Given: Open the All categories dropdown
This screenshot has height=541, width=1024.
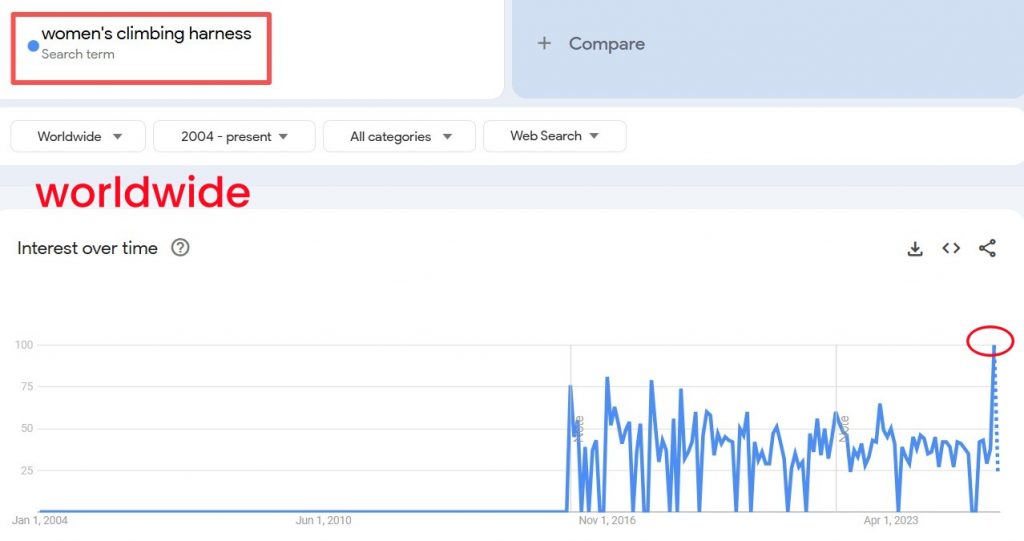Looking at the screenshot, I should pos(400,137).
